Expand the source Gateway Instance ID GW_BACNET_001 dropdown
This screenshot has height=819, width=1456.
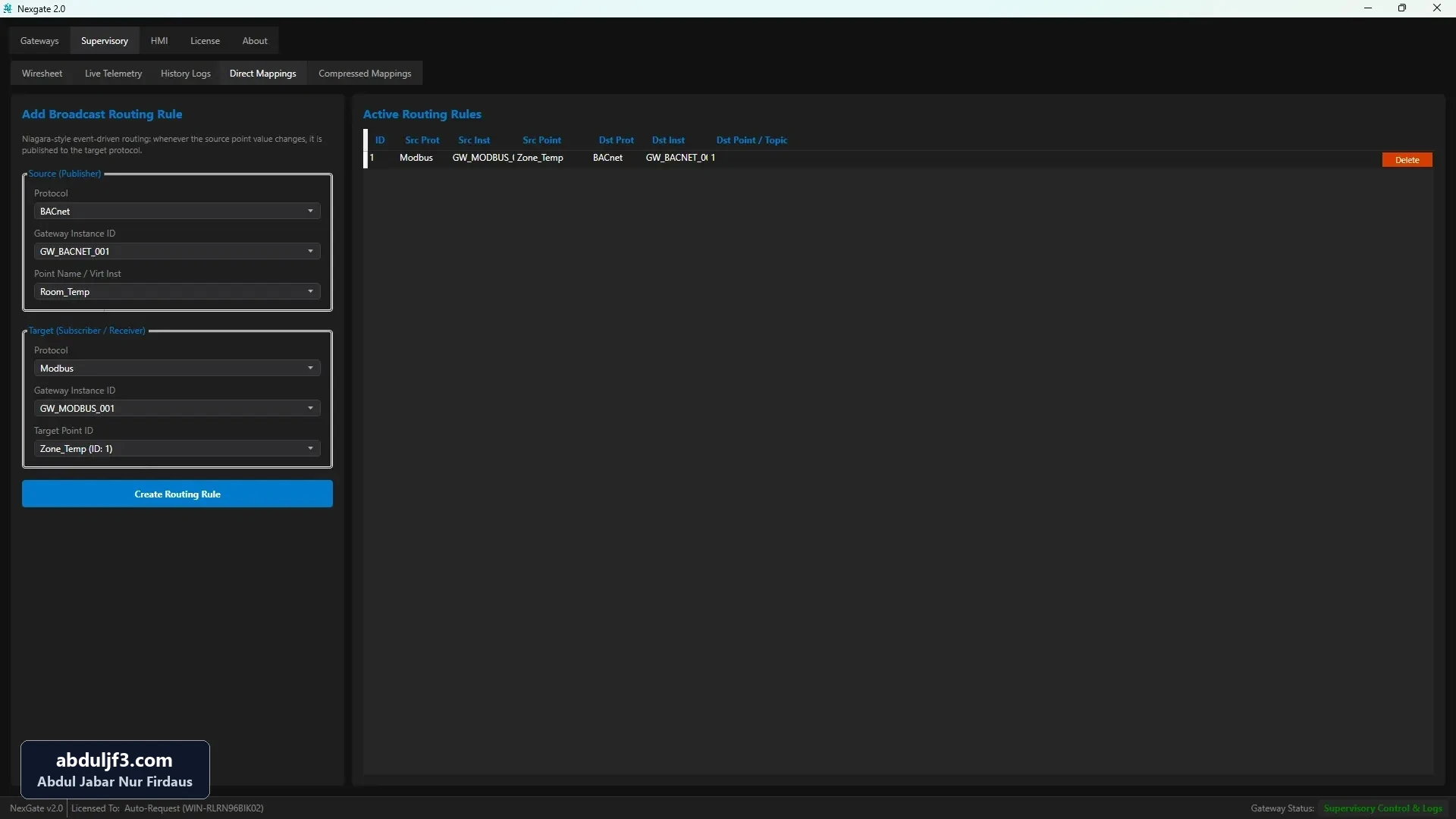177,251
